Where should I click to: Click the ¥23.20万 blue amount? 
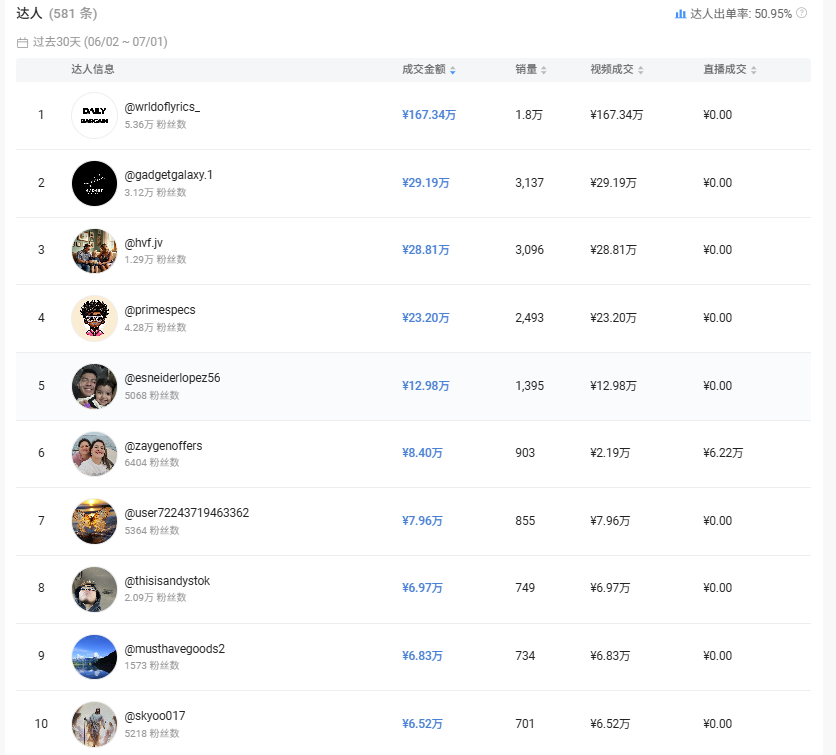click(x=425, y=318)
